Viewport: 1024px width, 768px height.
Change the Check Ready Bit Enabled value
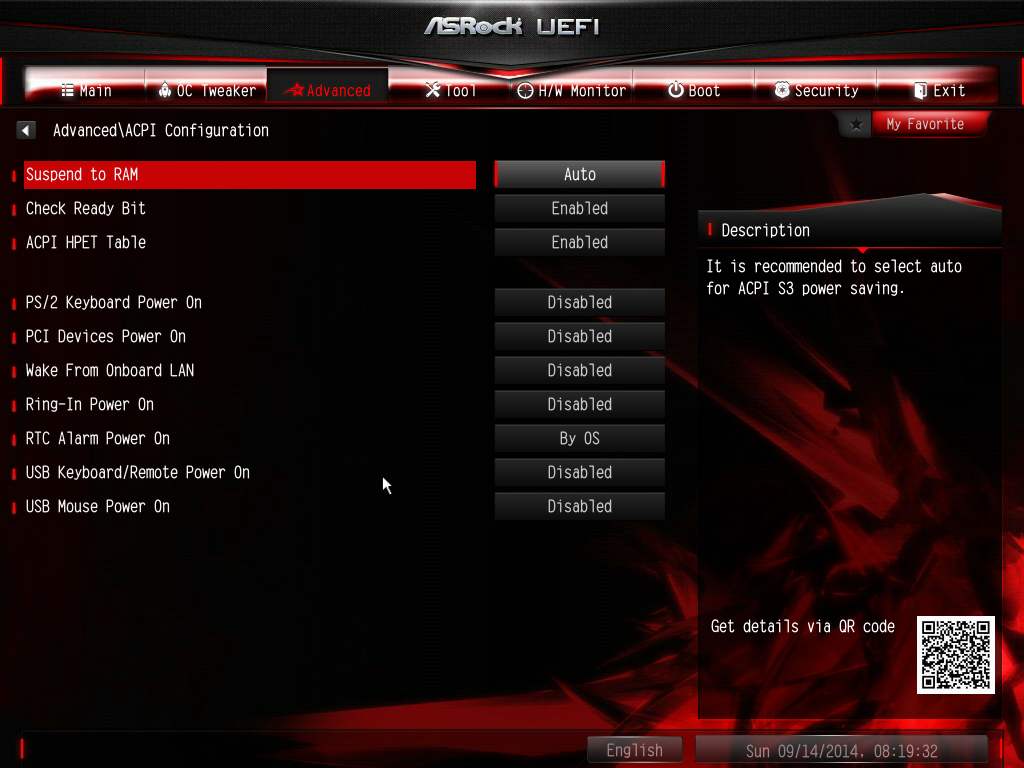(579, 208)
